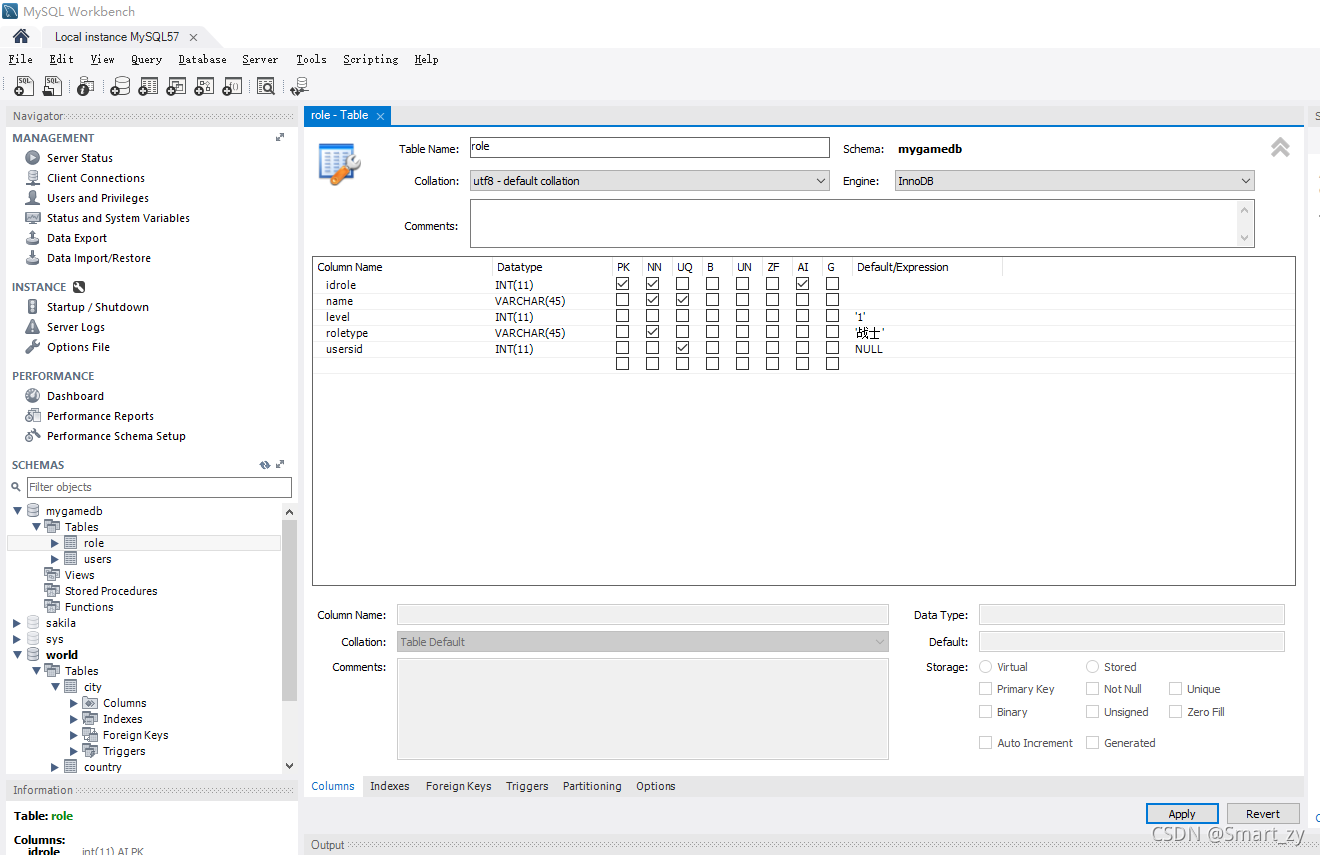Open Data Import/Restore
This screenshot has width=1320, height=855.
point(99,258)
